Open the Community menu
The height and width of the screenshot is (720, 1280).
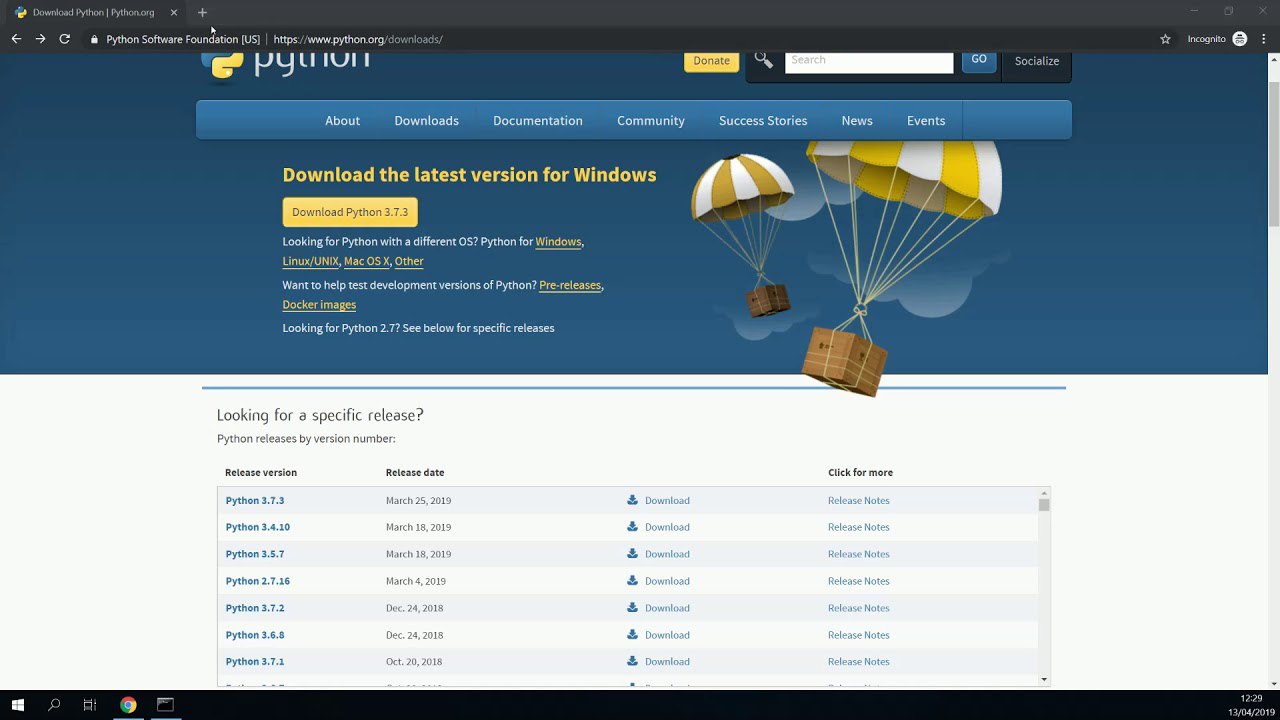point(651,120)
